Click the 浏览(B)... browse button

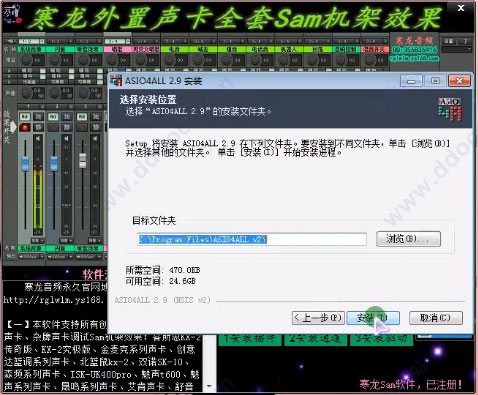pyautogui.click(x=408, y=239)
